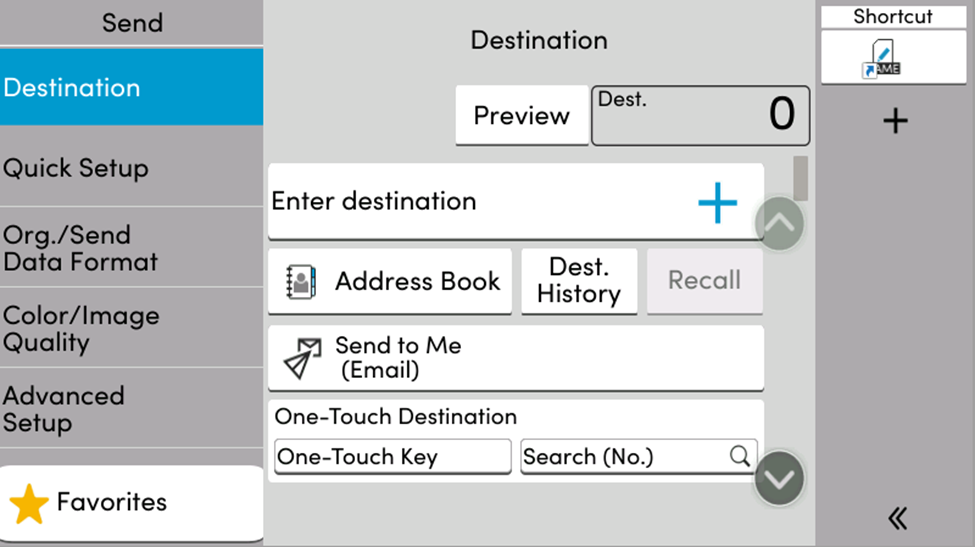This screenshot has height=547, width=975.
Task: Open Color/Image Quality settings tab
Action: [131, 328]
